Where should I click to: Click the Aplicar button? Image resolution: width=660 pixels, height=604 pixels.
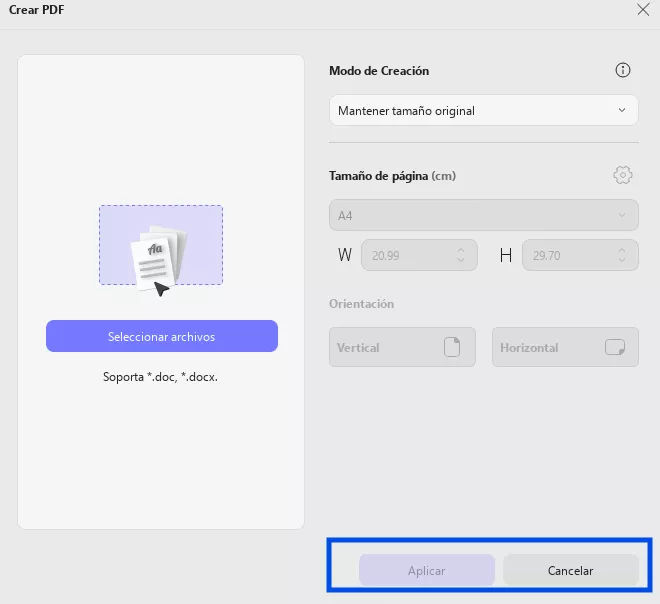(427, 570)
